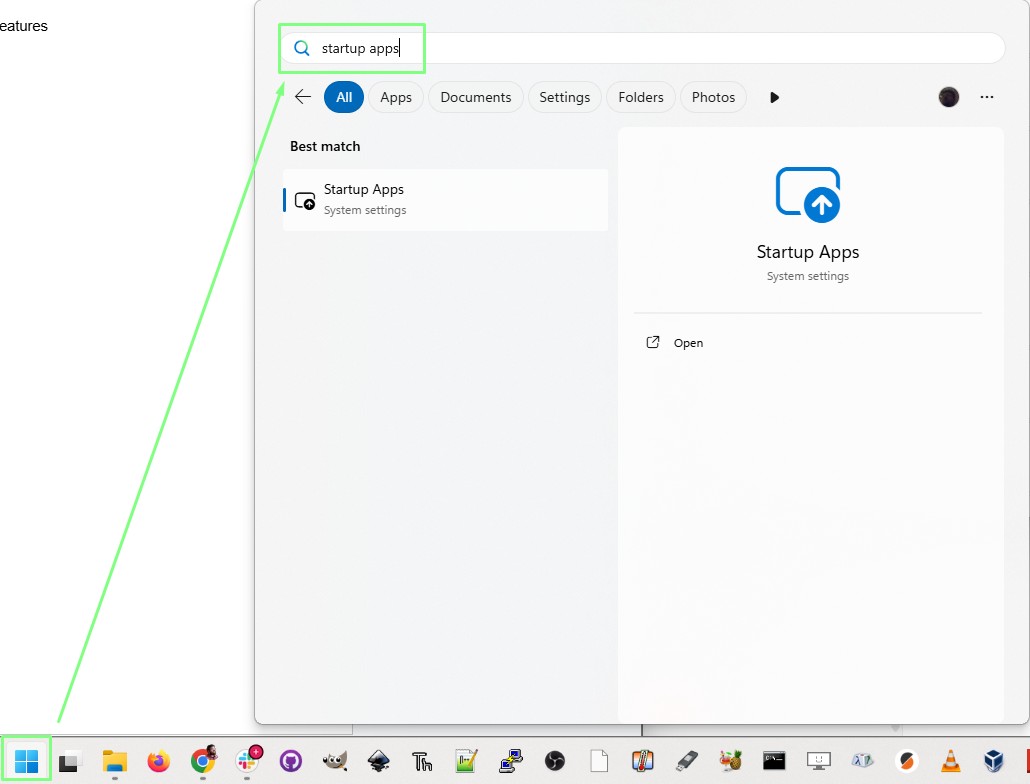Switch to the Folders filter
This screenshot has width=1030, height=784.
[x=640, y=97]
